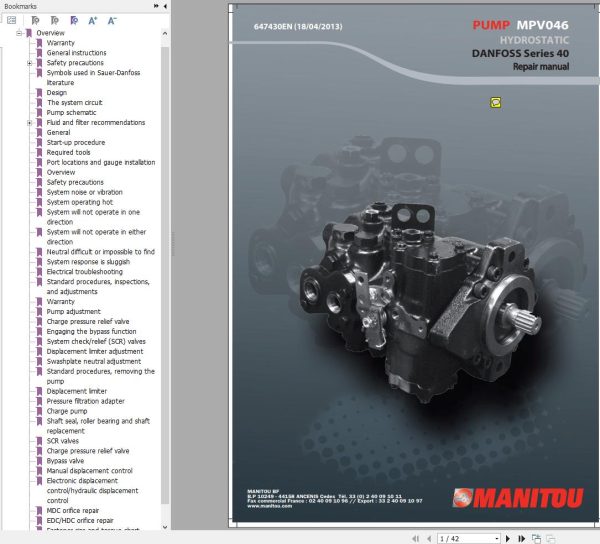Increase bookmark font size with A+

(x=93, y=20)
